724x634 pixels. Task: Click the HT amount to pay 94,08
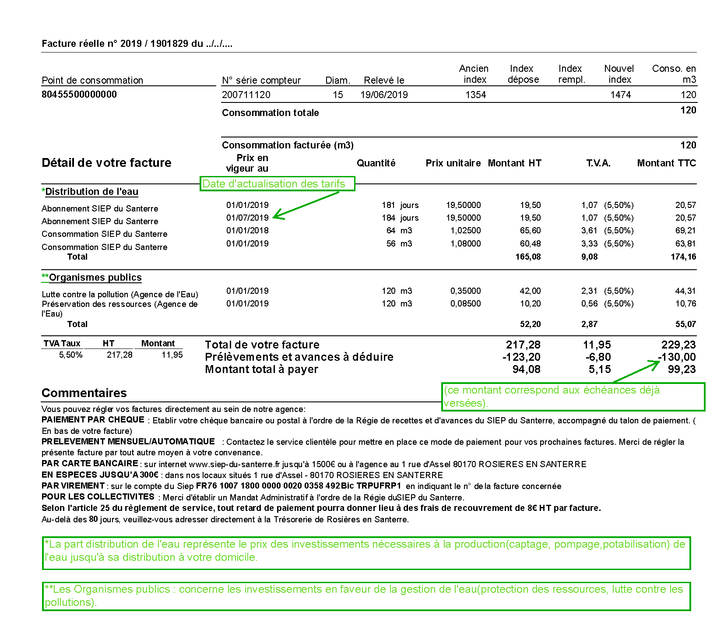click(526, 369)
